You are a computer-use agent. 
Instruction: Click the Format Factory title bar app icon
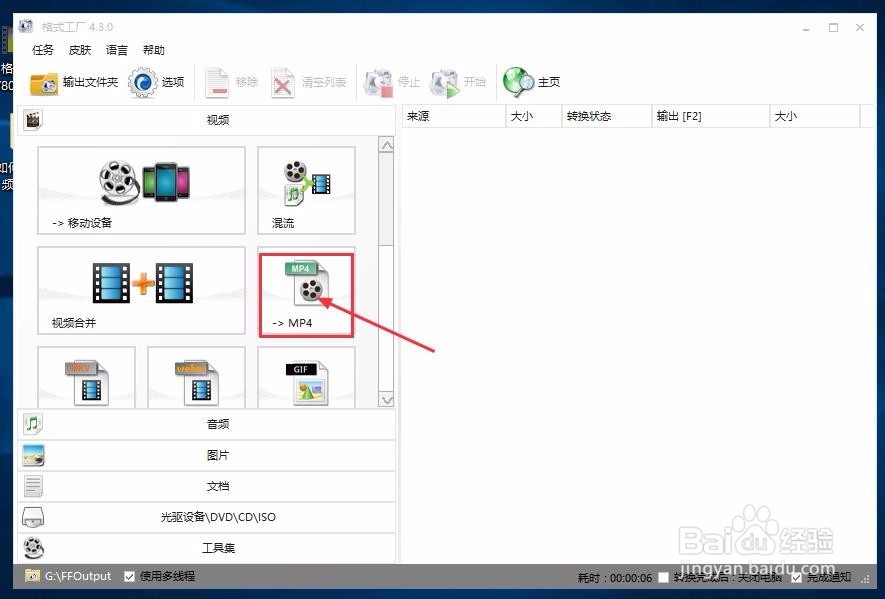pos(26,26)
